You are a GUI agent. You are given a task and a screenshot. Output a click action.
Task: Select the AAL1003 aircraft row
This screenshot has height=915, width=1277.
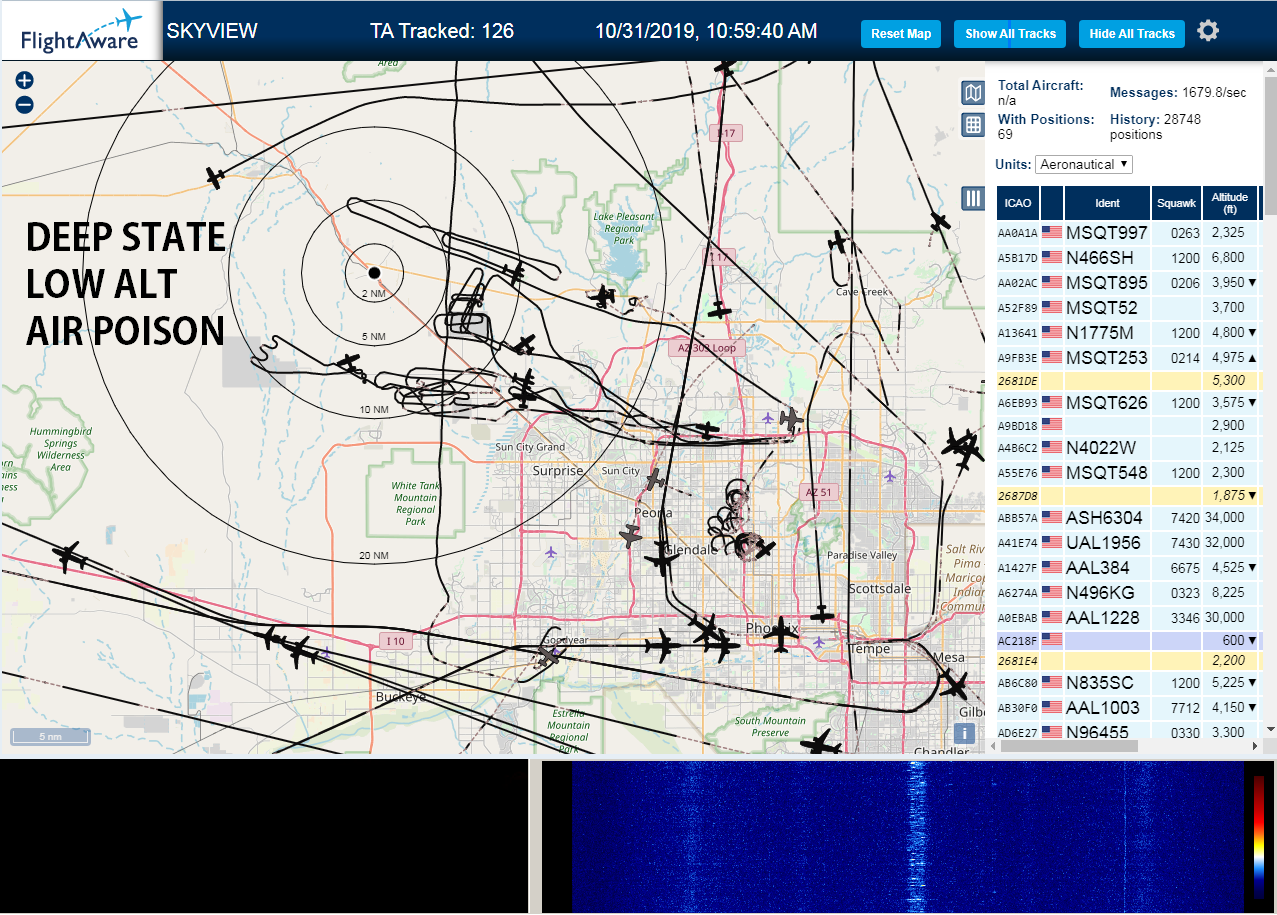[x=1128, y=707]
